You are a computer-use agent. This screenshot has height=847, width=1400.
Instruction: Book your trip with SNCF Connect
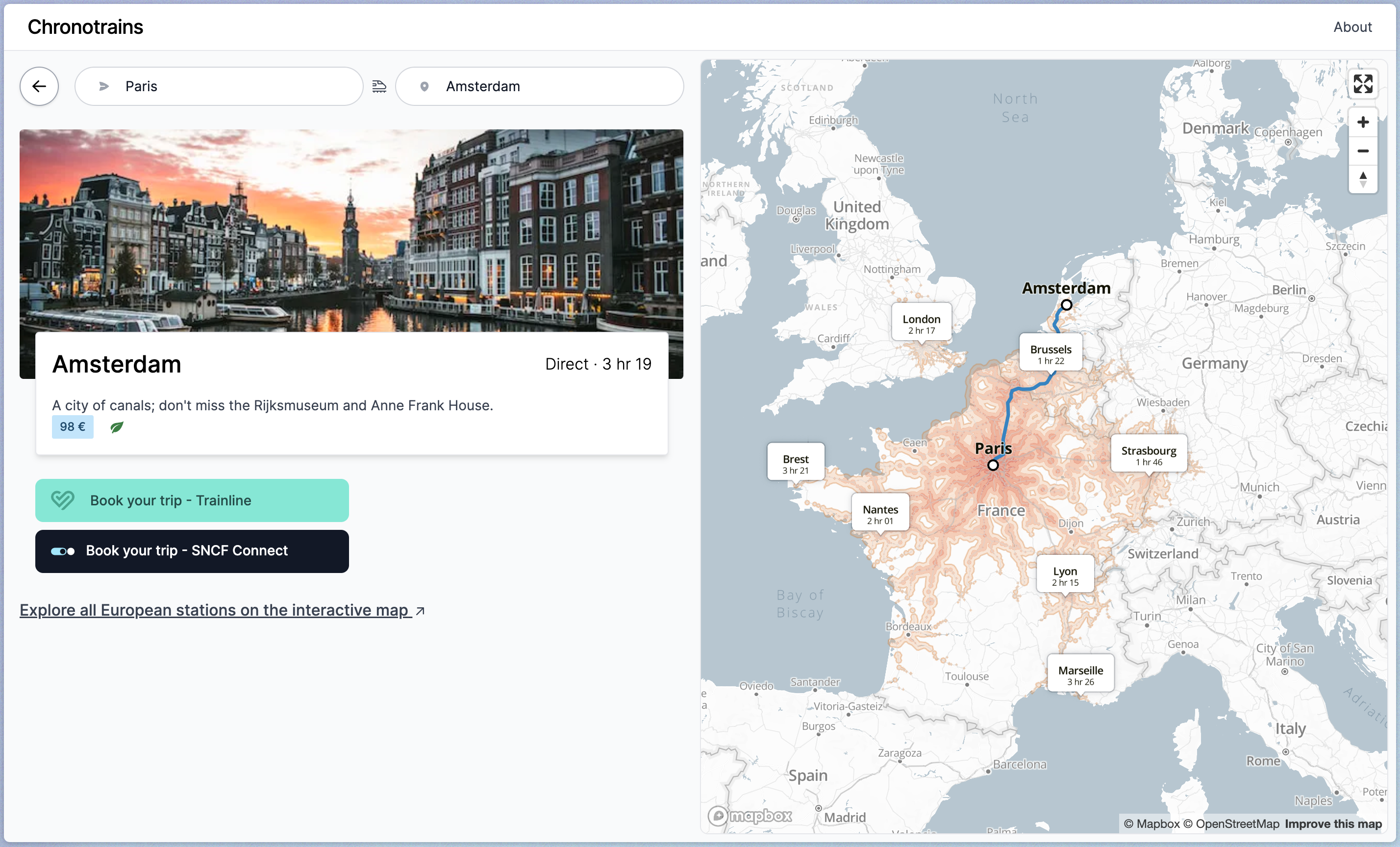coord(192,551)
